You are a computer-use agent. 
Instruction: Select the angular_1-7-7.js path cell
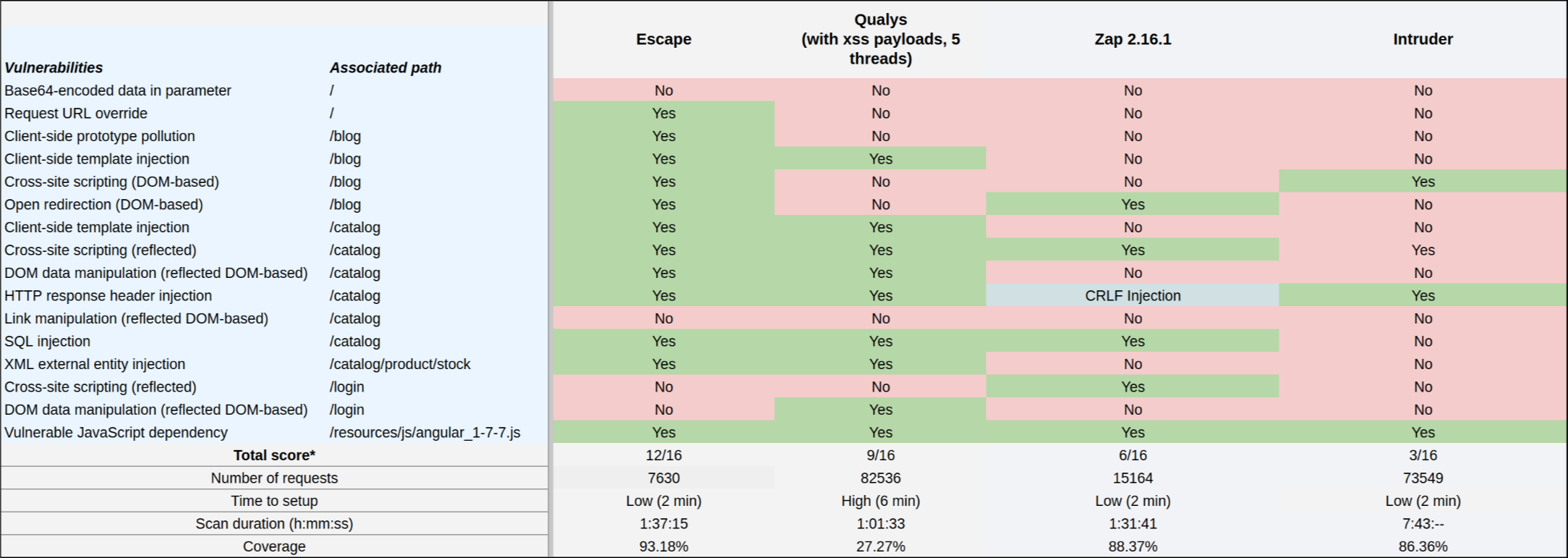[425, 432]
